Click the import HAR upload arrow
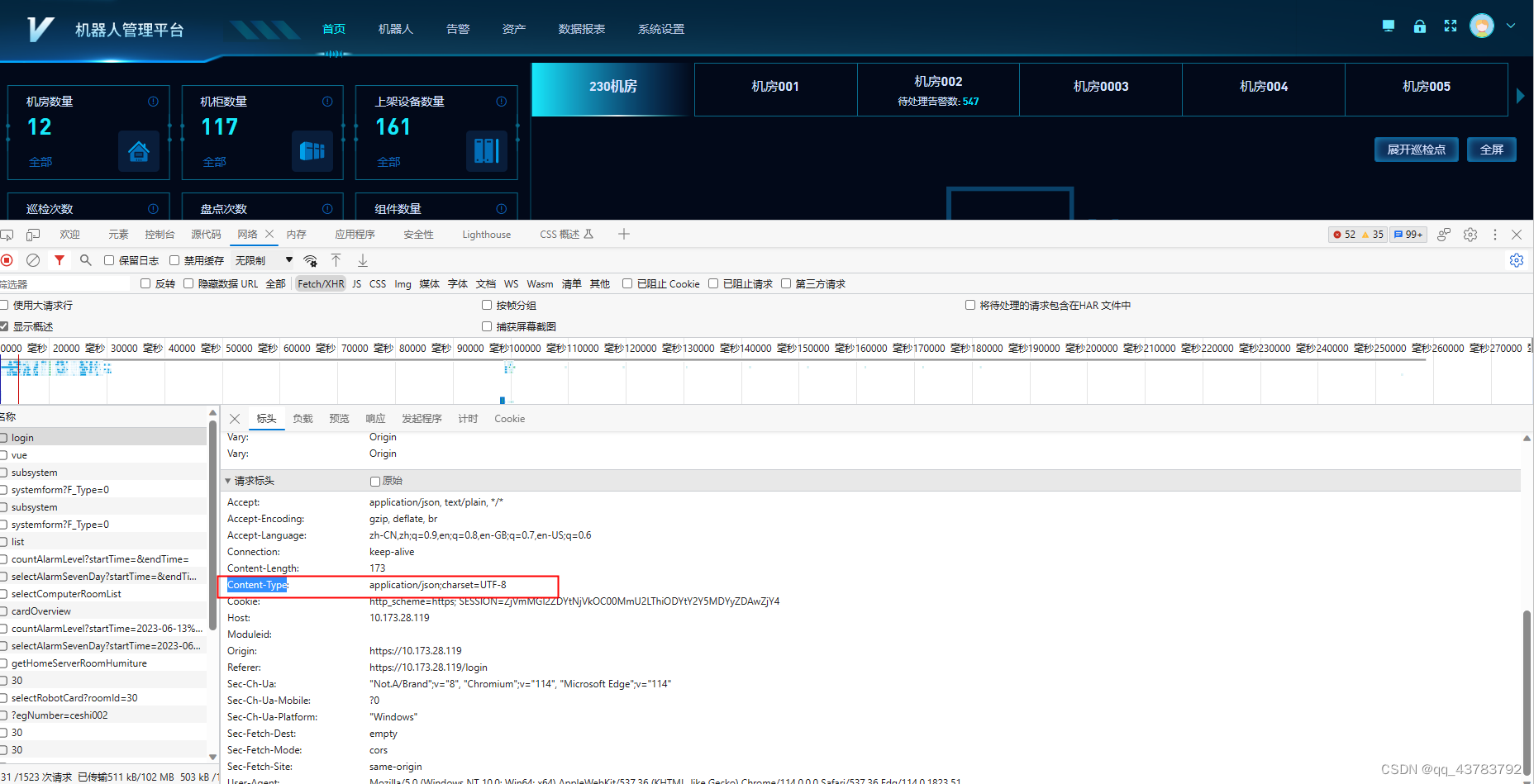The image size is (1534, 784). pos(336,260)
